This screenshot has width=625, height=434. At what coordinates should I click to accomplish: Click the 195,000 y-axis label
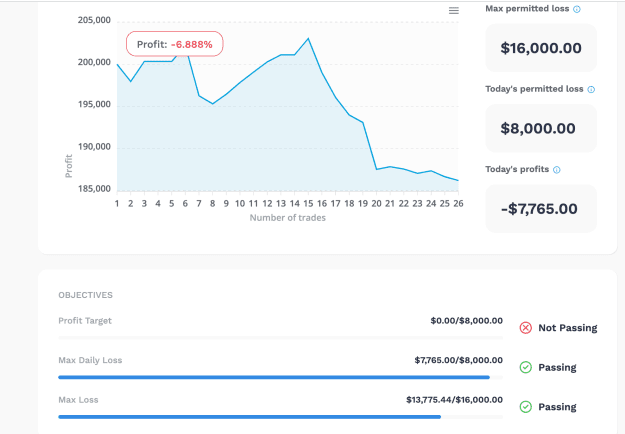[94, 104]
